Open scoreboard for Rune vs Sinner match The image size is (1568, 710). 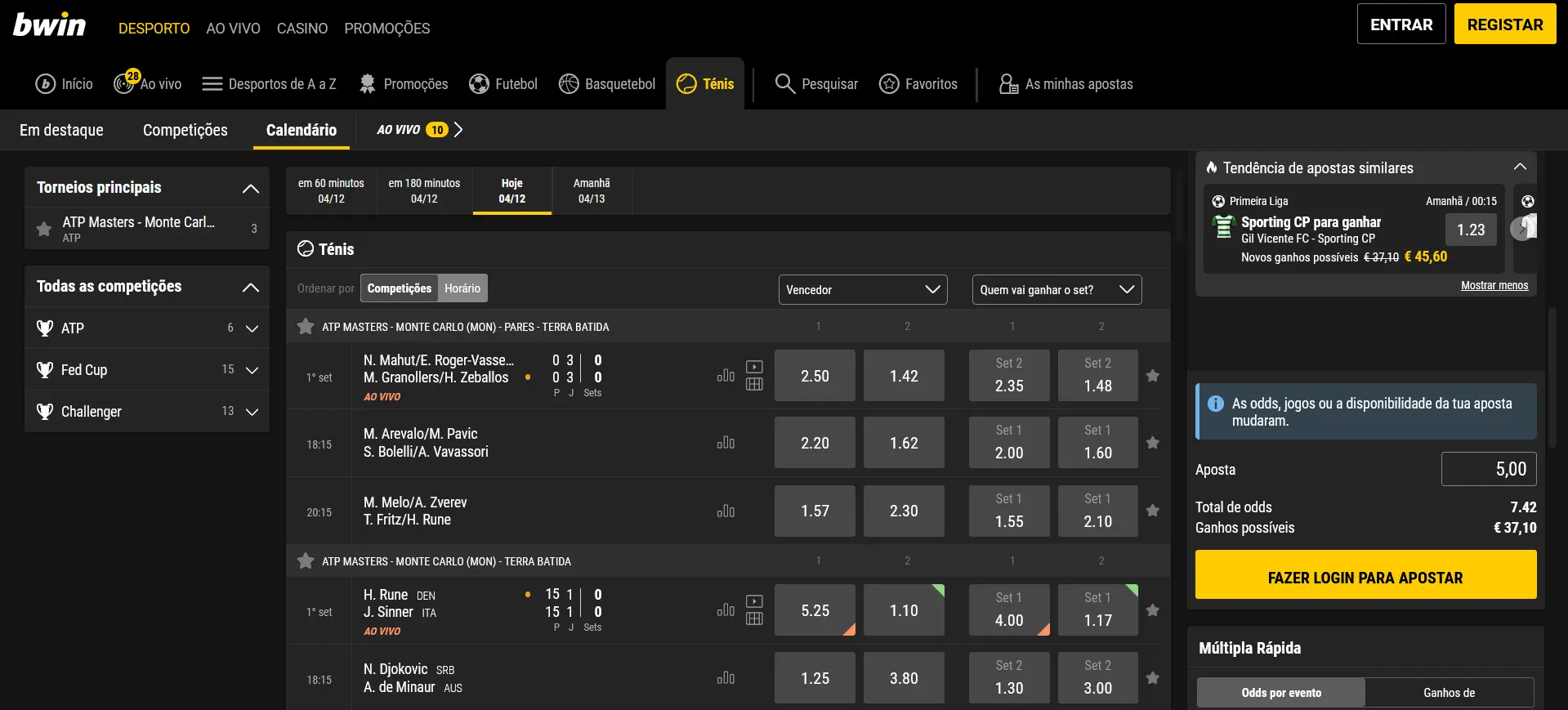coord(754,618)
